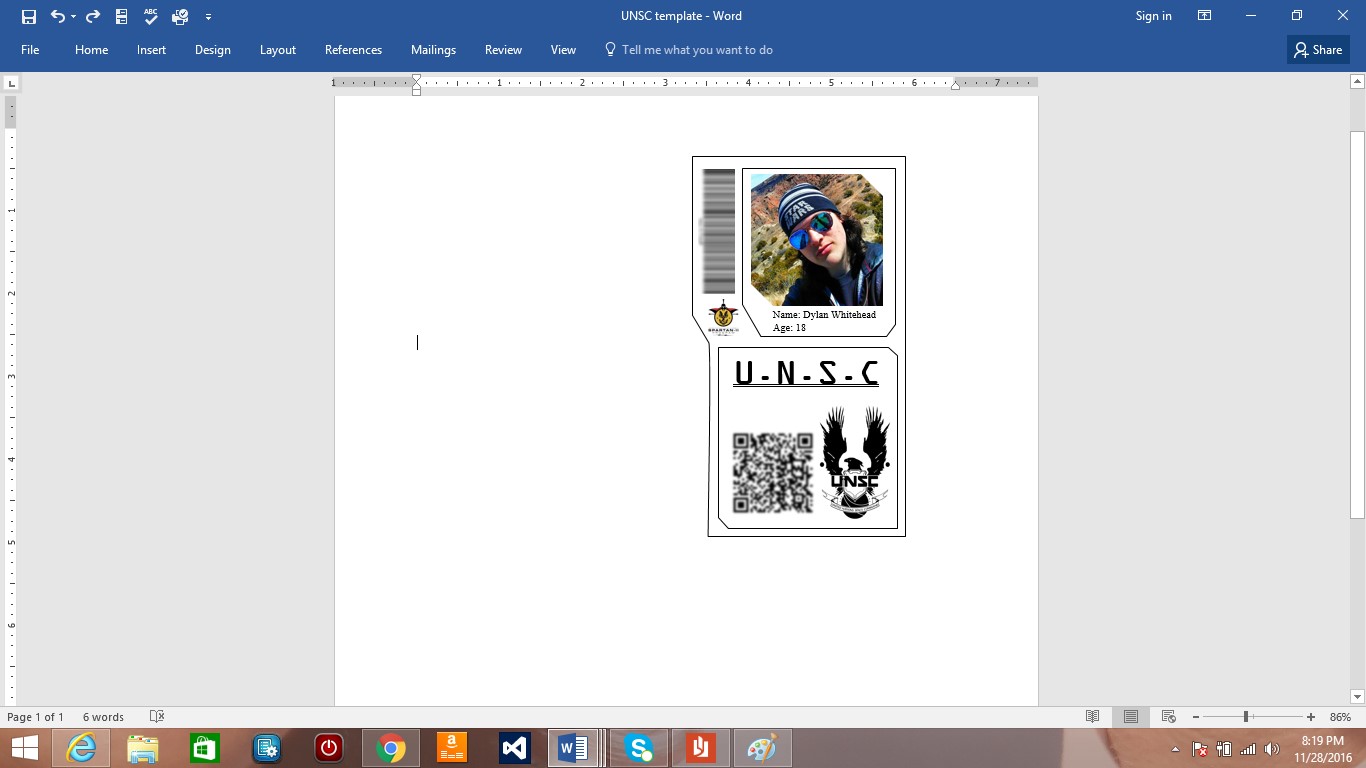The height and width of the screenshot is (768, 1366).
Task: Undo the last action
Action: [57, 16]
